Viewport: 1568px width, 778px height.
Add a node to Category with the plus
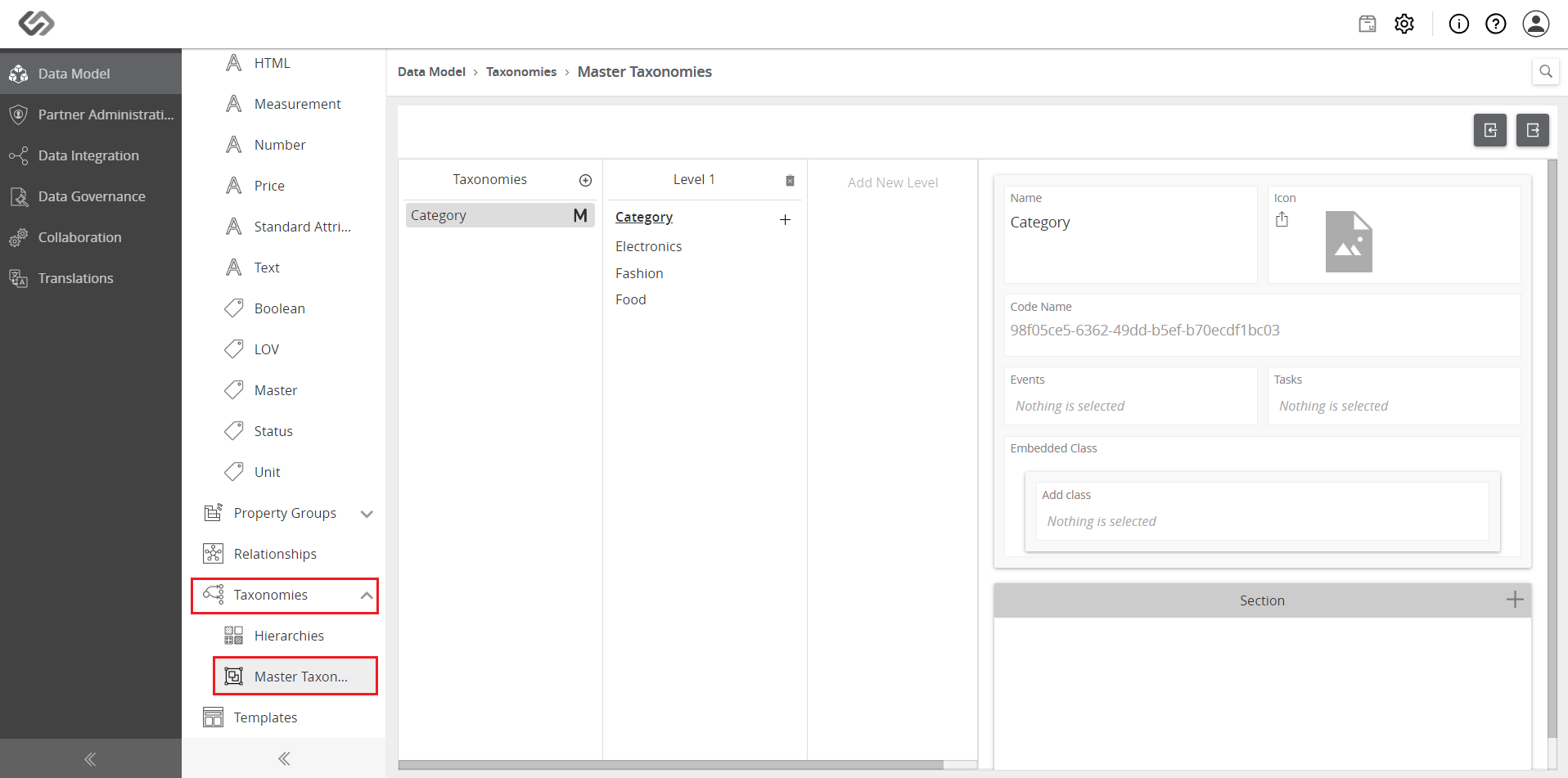click(x=785, y=219)
